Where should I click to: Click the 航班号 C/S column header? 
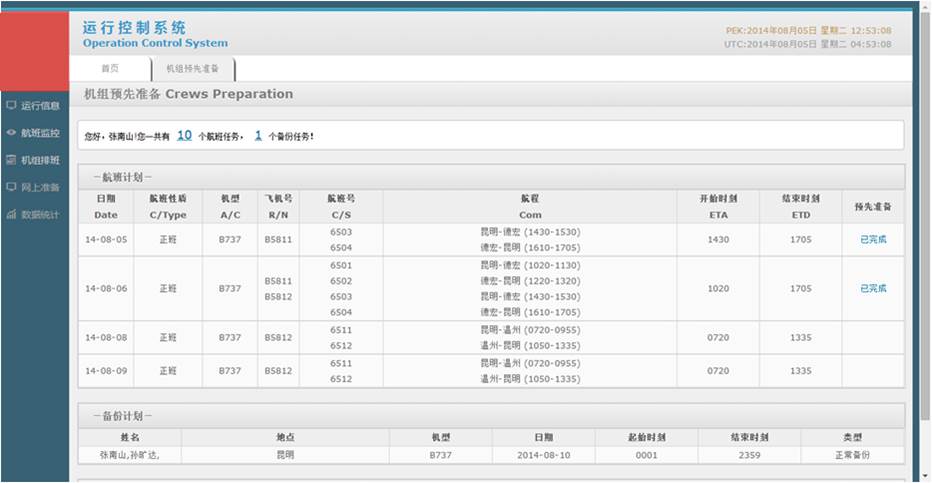[341, 207]
